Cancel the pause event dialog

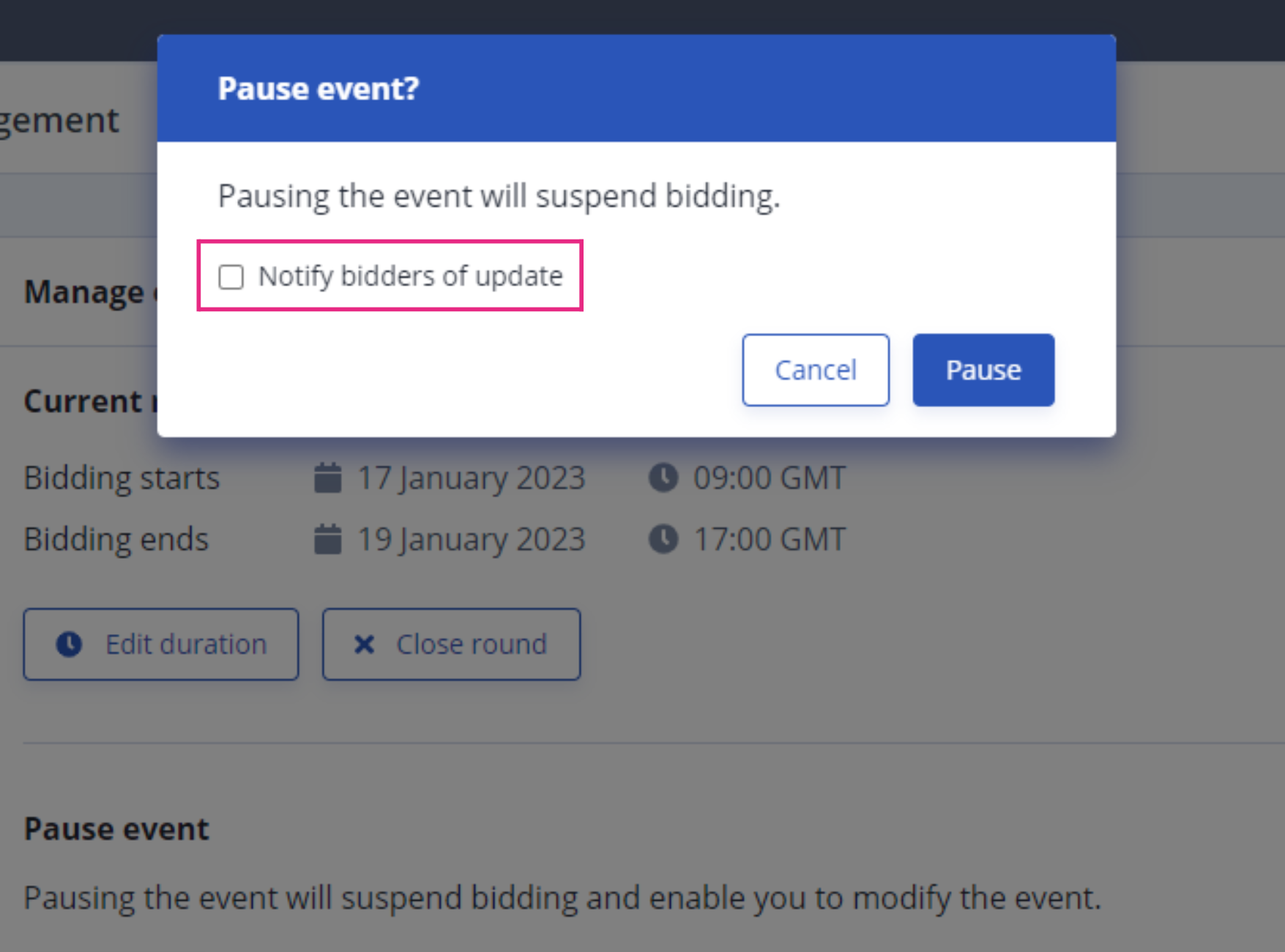pyautogui.click(x=816, y=370)
